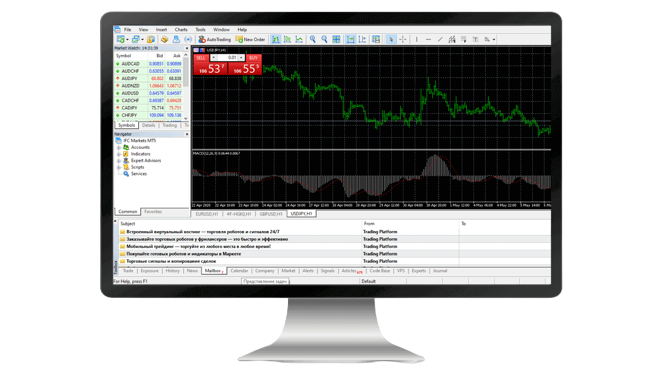The width and height of the screenshot is (666, 375).
Task: Open a New Order from toolbar
Action: tap(251, 39)
